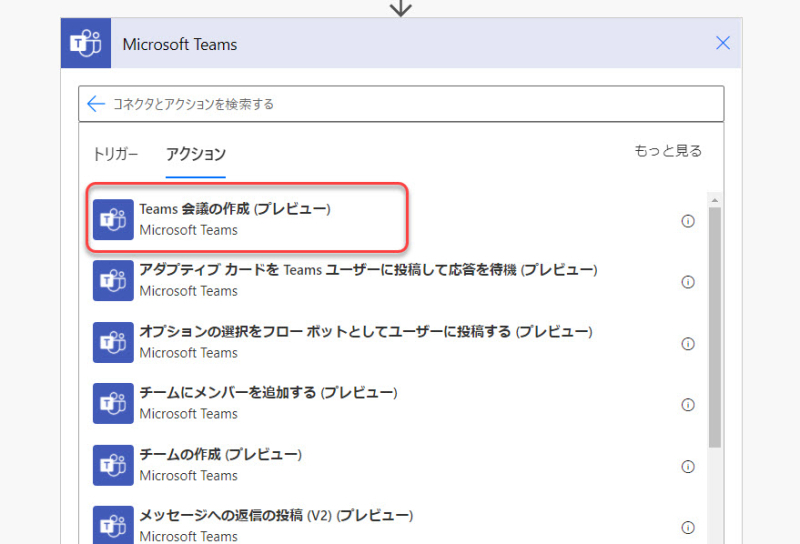Close the Microsoft Teams action panel
The height and width of the screenshot is (544, 800).
(722, 43)
